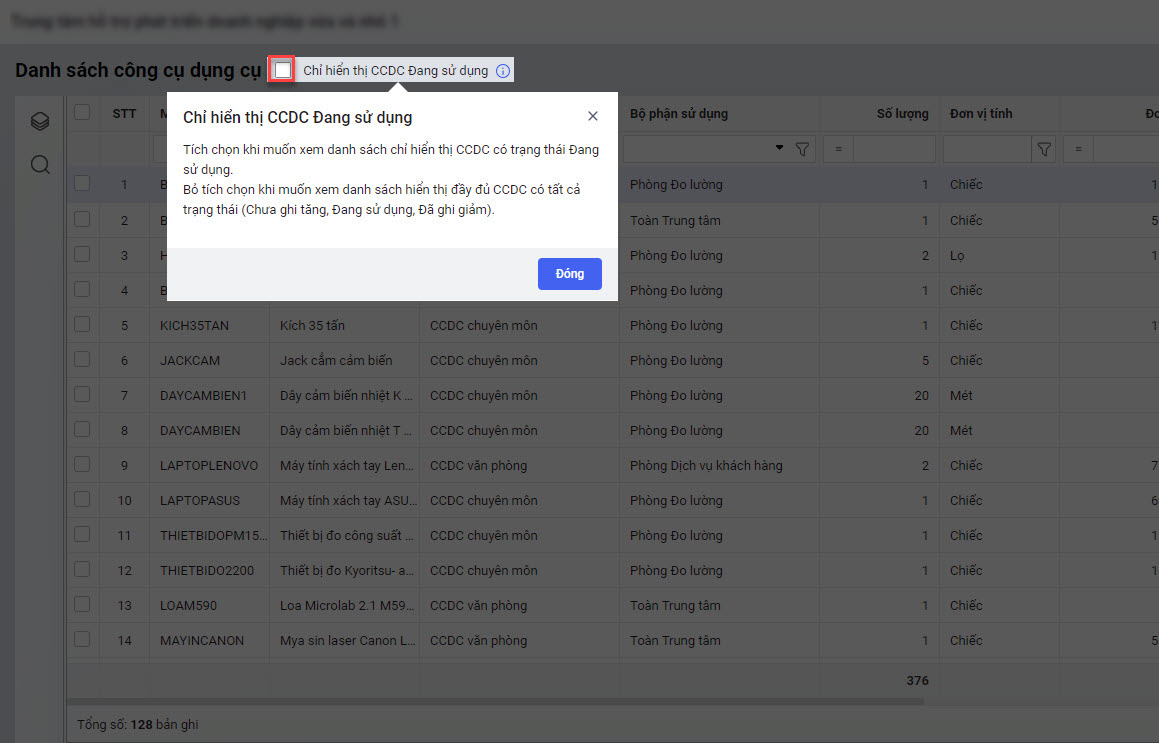The image size is (1159, 743).
Task: Click the stacked layers icon in sidebar
Action: (40, 122)
